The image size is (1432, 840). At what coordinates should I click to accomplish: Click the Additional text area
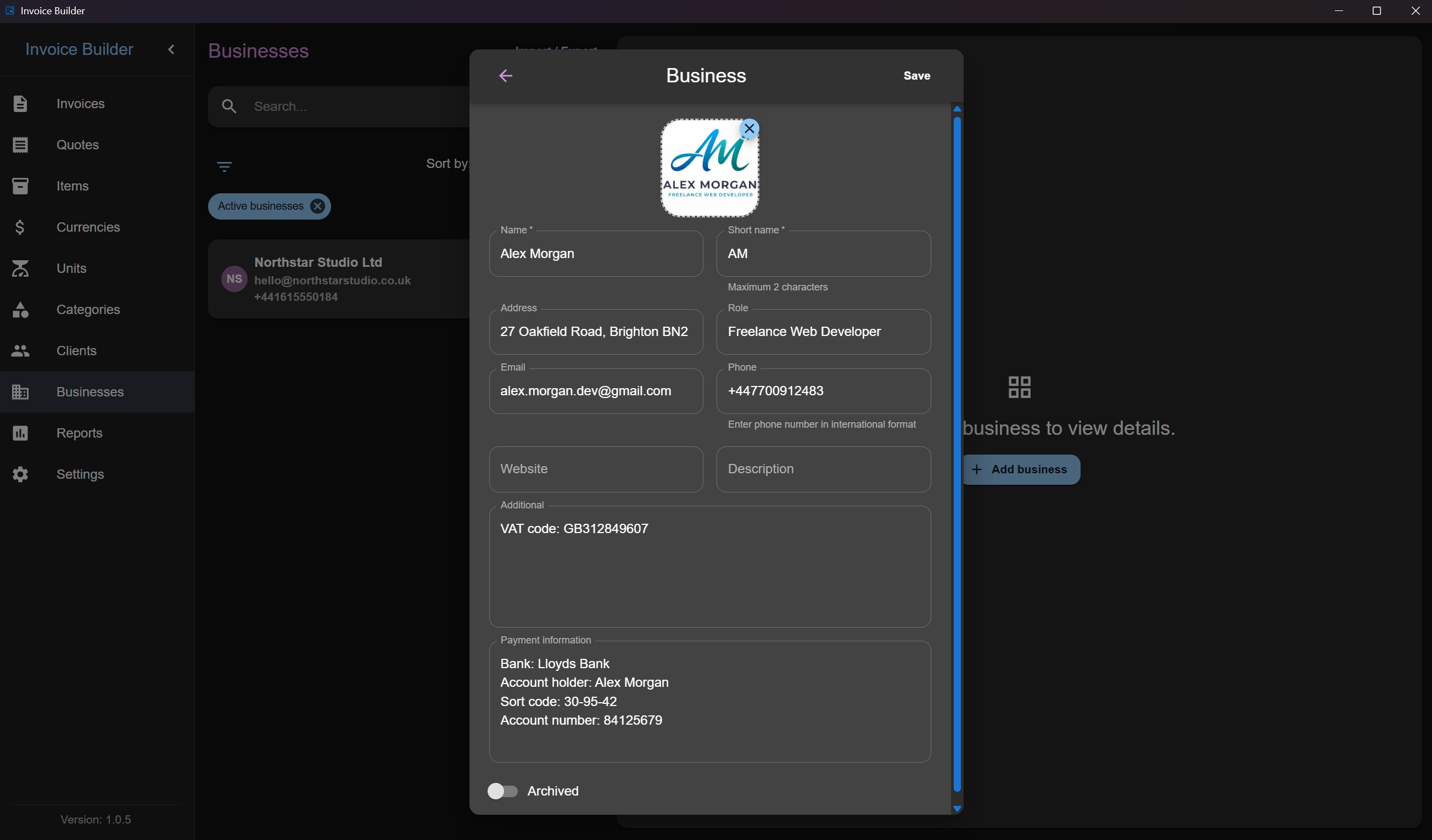tap(710, 567)
